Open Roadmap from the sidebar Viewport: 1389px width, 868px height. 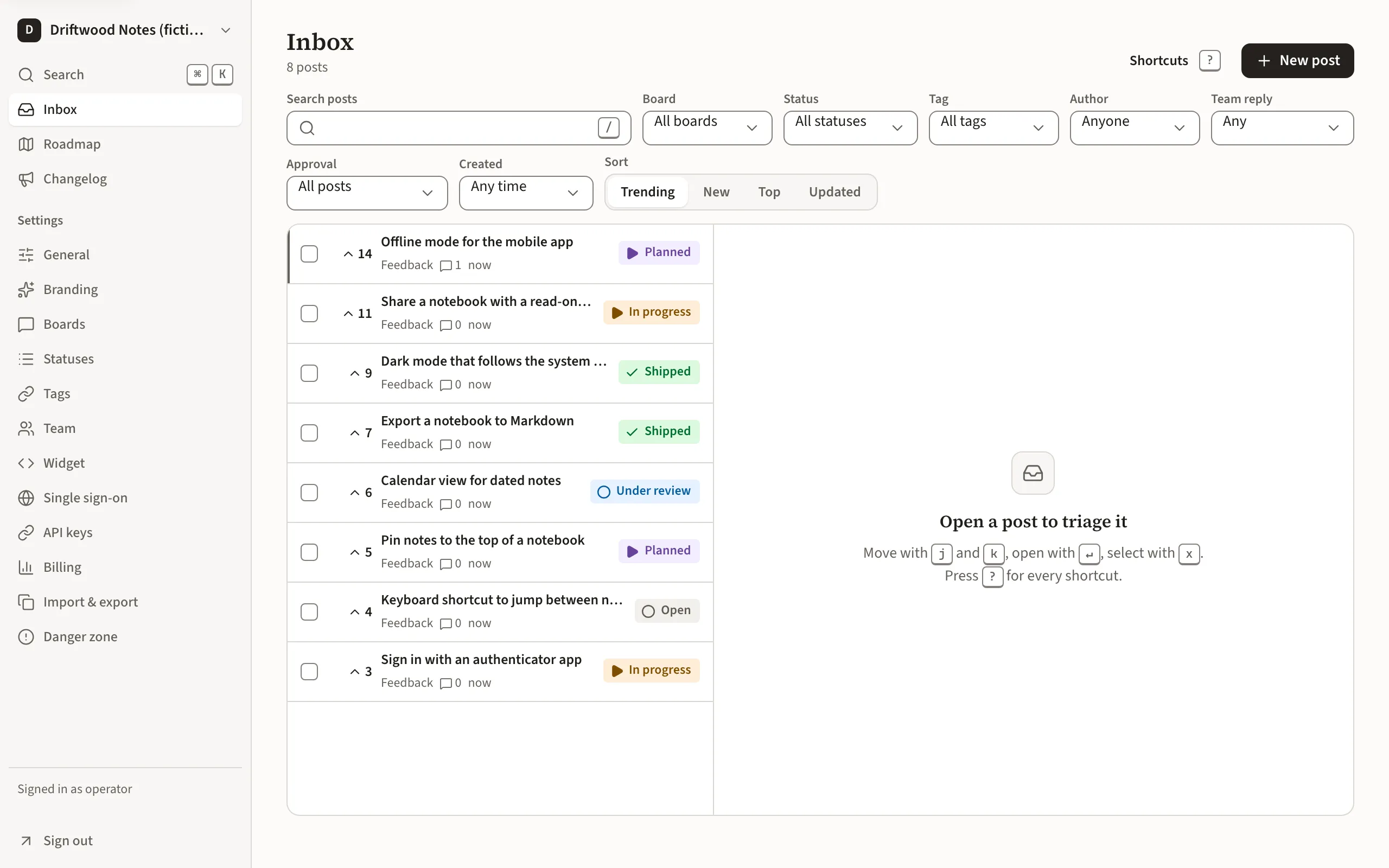125,144
